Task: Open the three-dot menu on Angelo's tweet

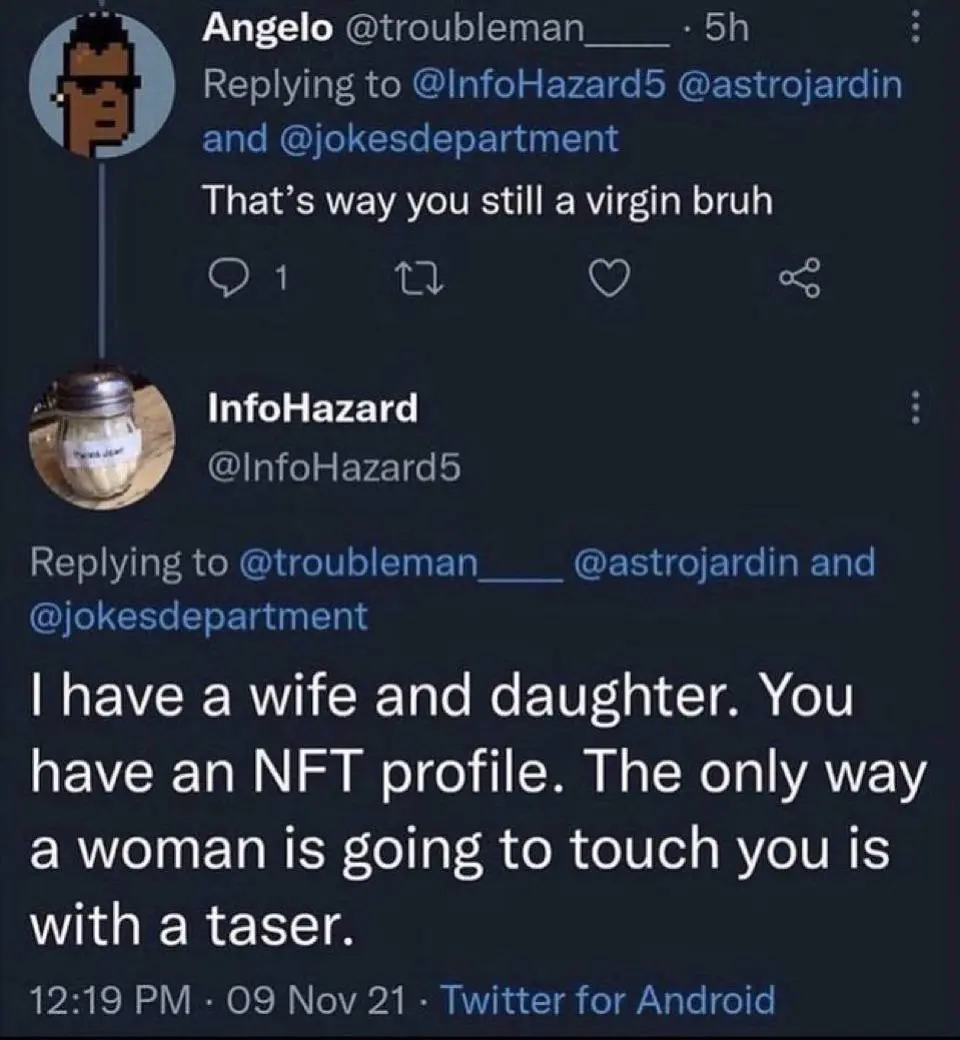Action: tap(911, 30)
